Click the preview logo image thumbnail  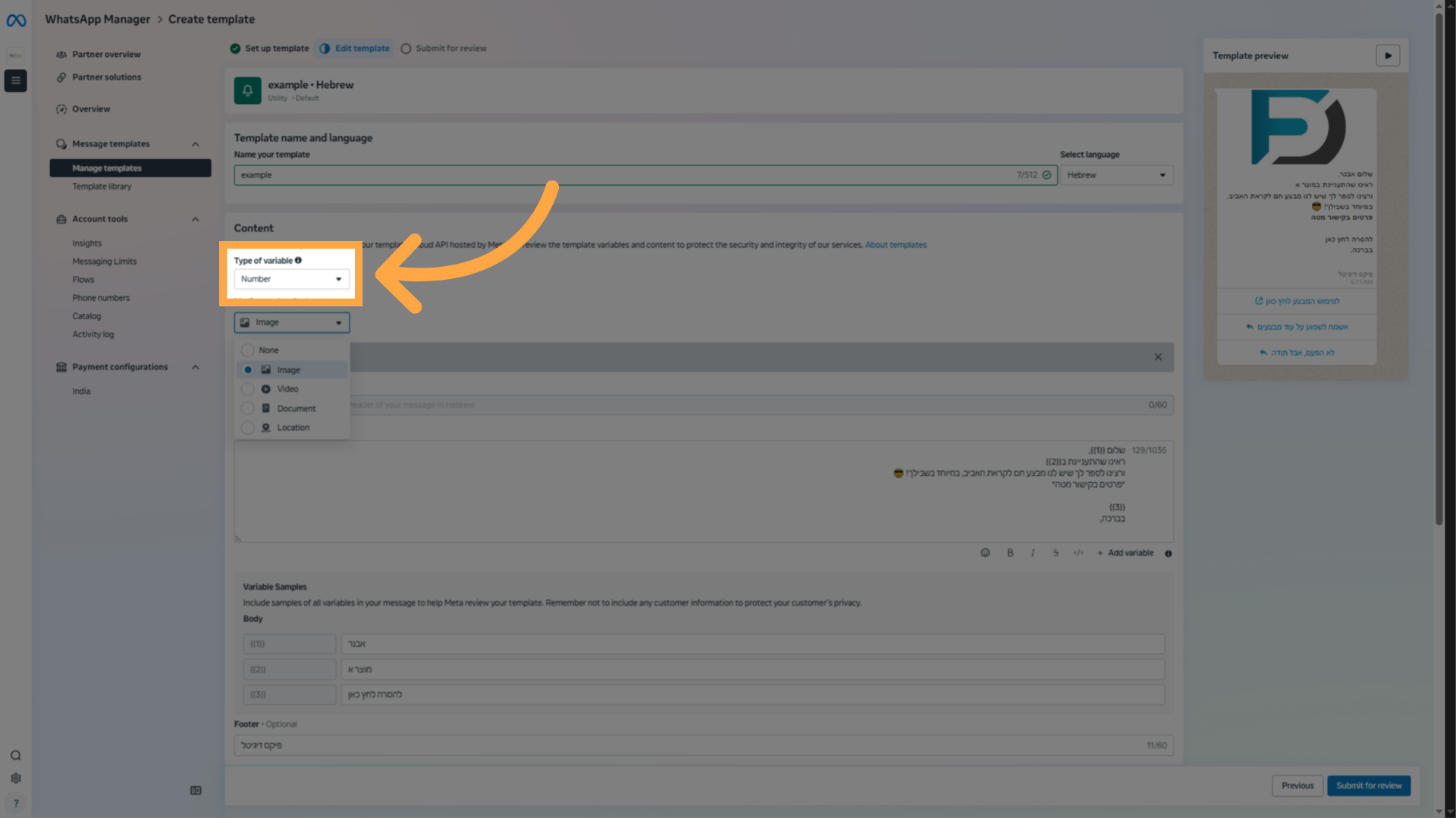point(1298,127)
